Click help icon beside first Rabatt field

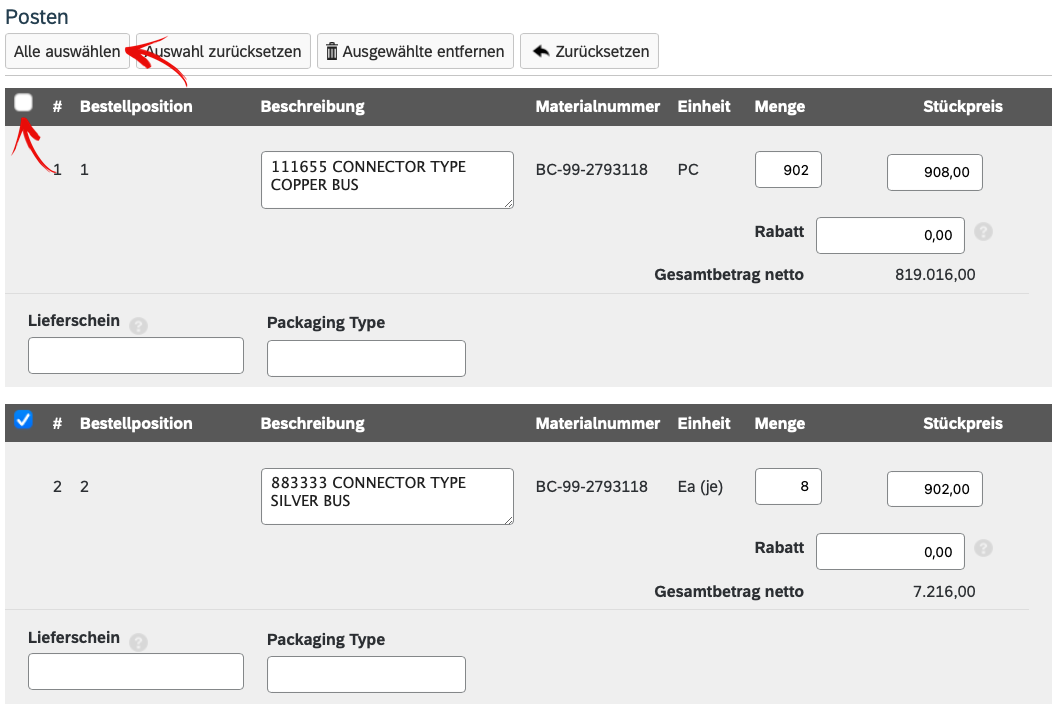pos(983,232)
